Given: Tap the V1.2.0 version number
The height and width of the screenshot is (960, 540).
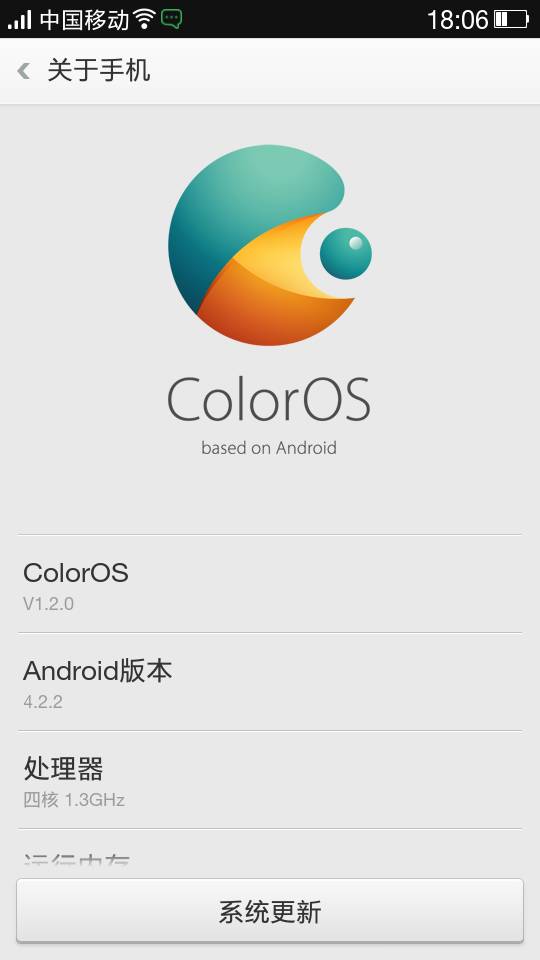Looking at the screenshot, I should (x=48, y=604).
